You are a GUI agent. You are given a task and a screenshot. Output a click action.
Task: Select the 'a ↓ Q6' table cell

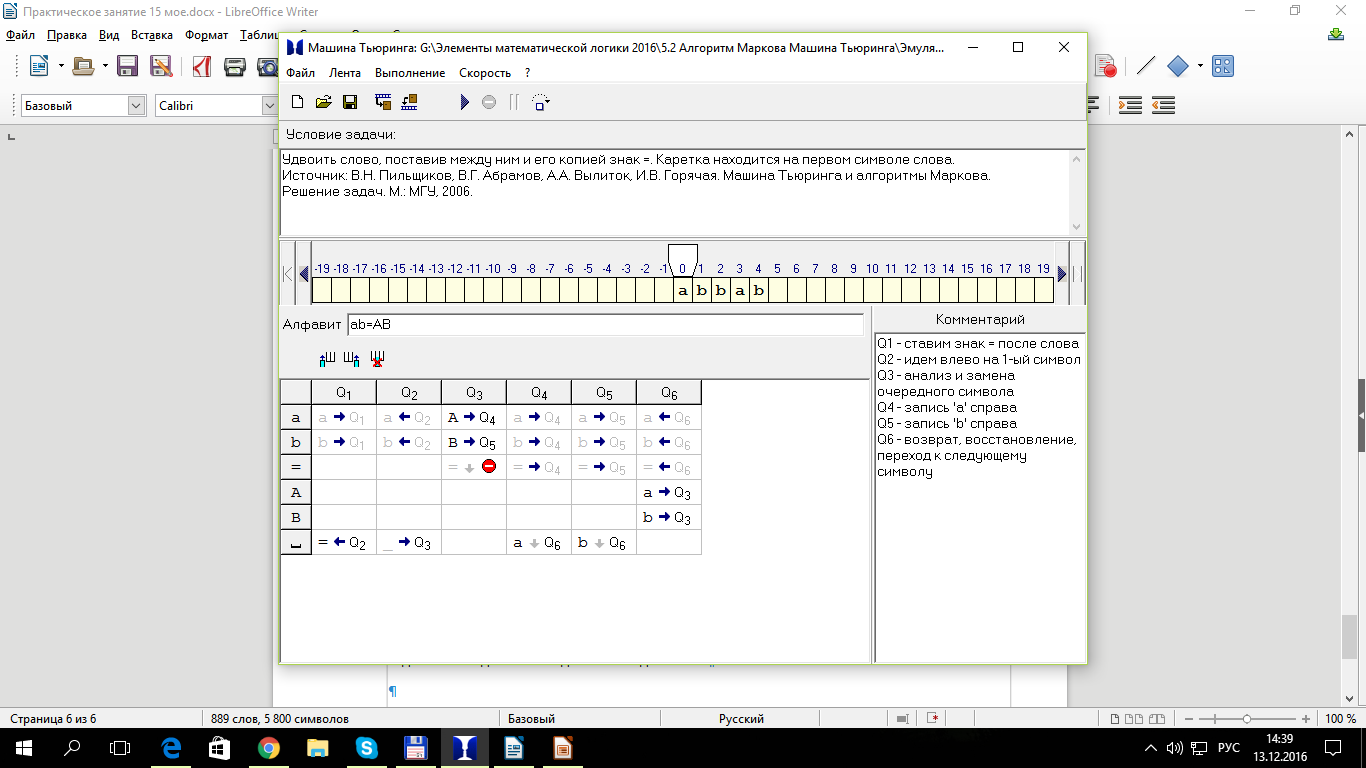pyautogui.click(x=539, y=542)
